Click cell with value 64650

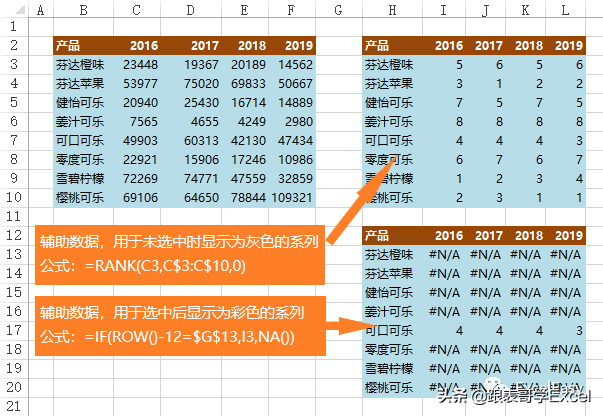(191, 198)
